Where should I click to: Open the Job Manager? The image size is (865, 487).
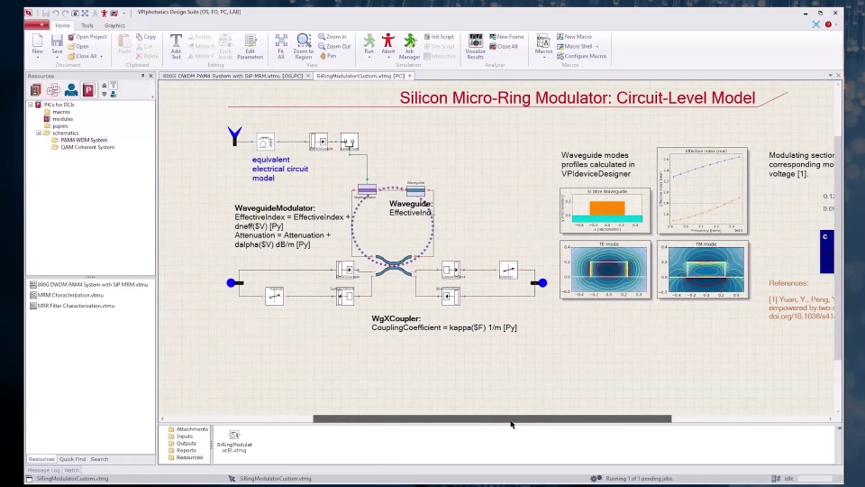409,44
